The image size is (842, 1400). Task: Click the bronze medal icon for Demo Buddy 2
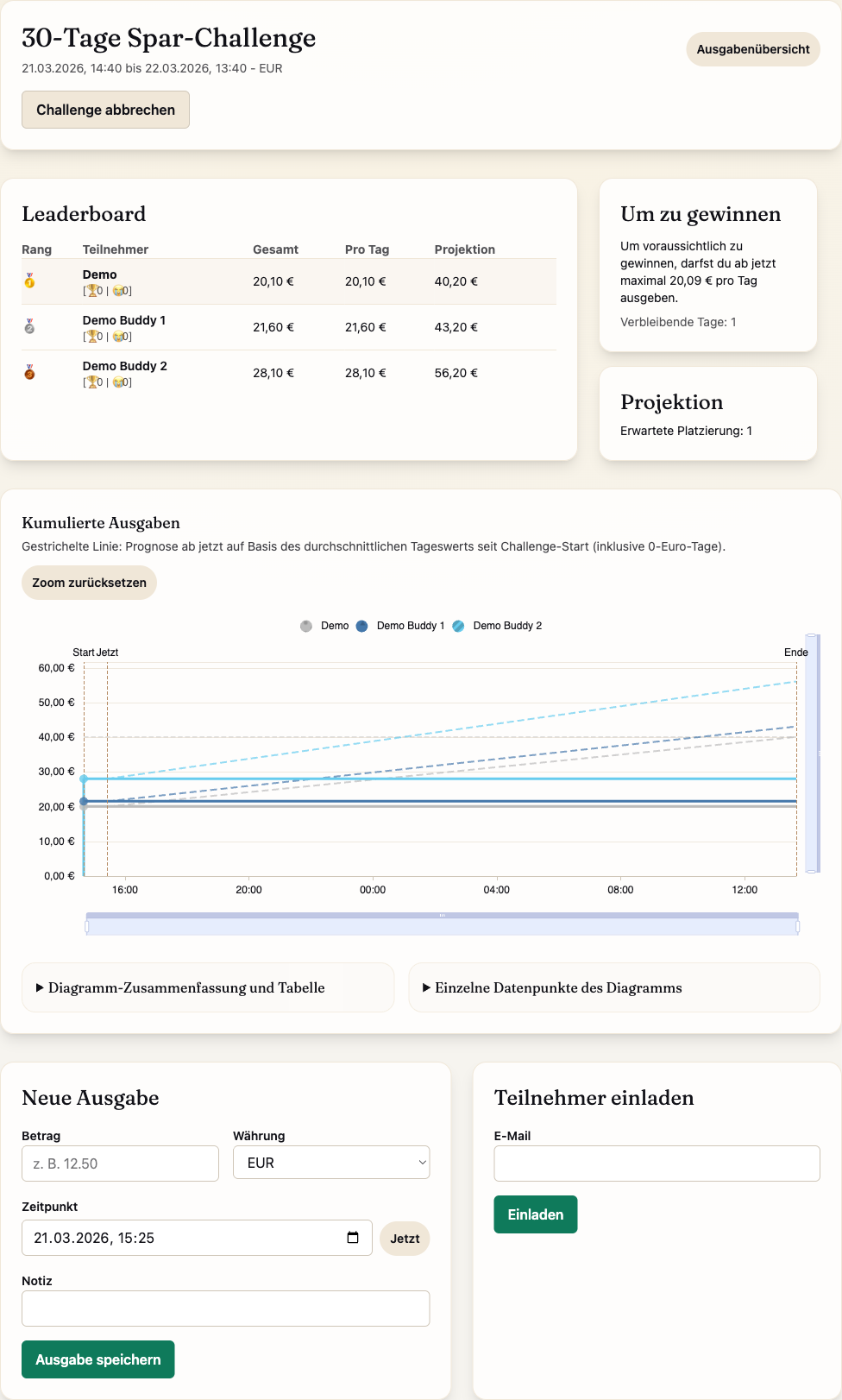coord(29,372)
